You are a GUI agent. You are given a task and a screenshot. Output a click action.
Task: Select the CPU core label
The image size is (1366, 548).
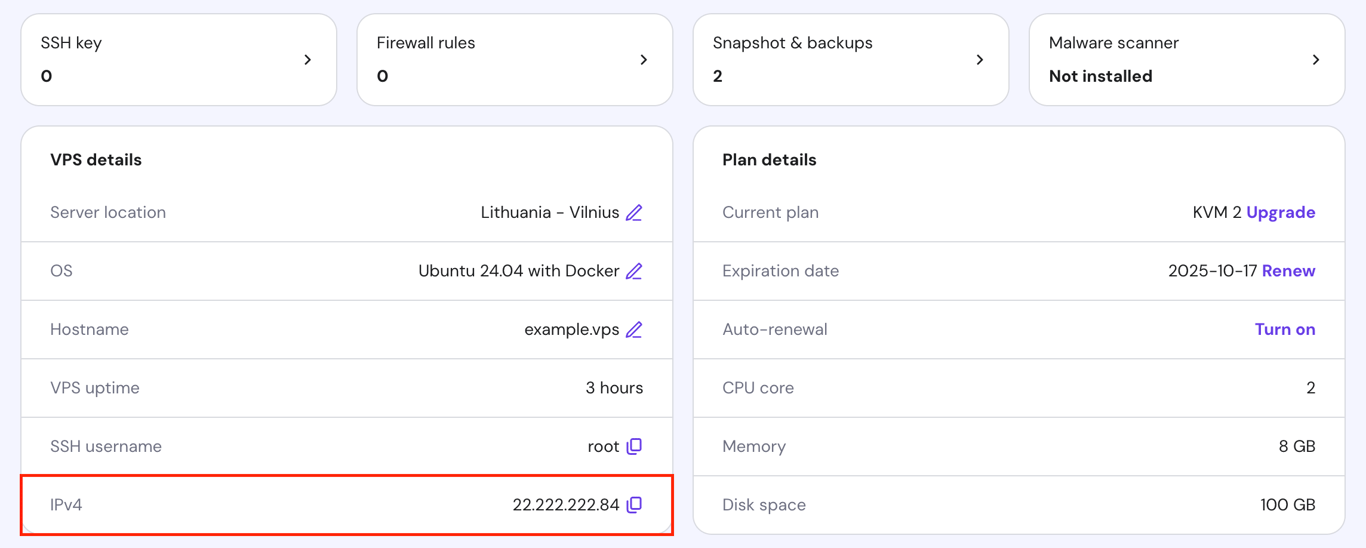click(x=758, y=388)
